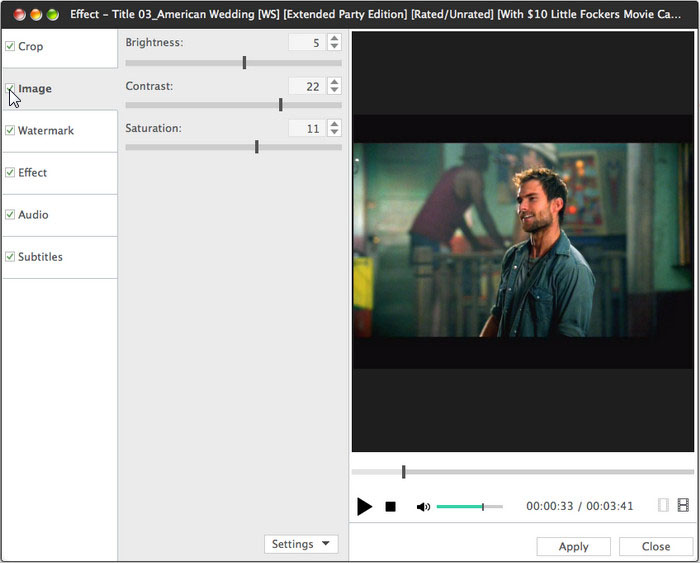Click the Close button
Image resolution: width=700 pixels, height=563 pixels.
pyautogui.click(x=656, y=546)
